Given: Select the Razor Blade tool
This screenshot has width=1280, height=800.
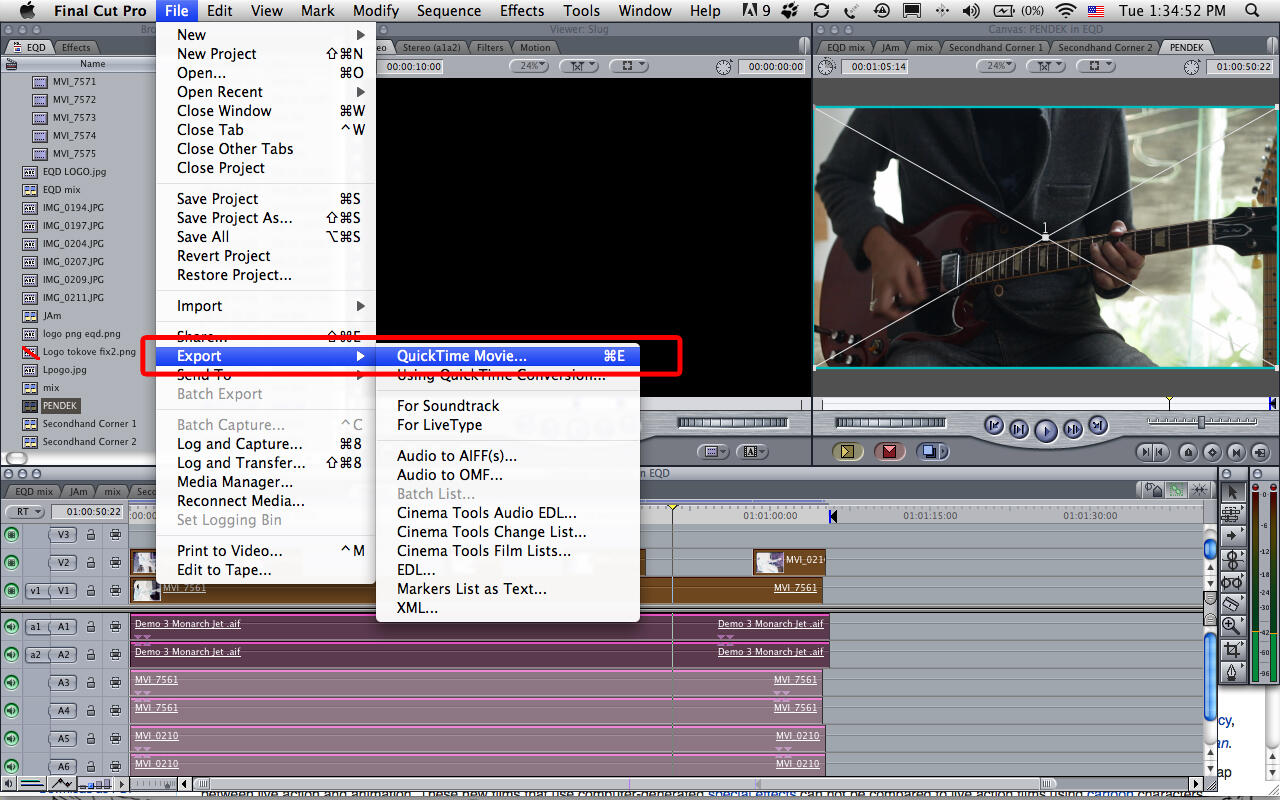Looking at the screenshot, I should [1232, 603].
